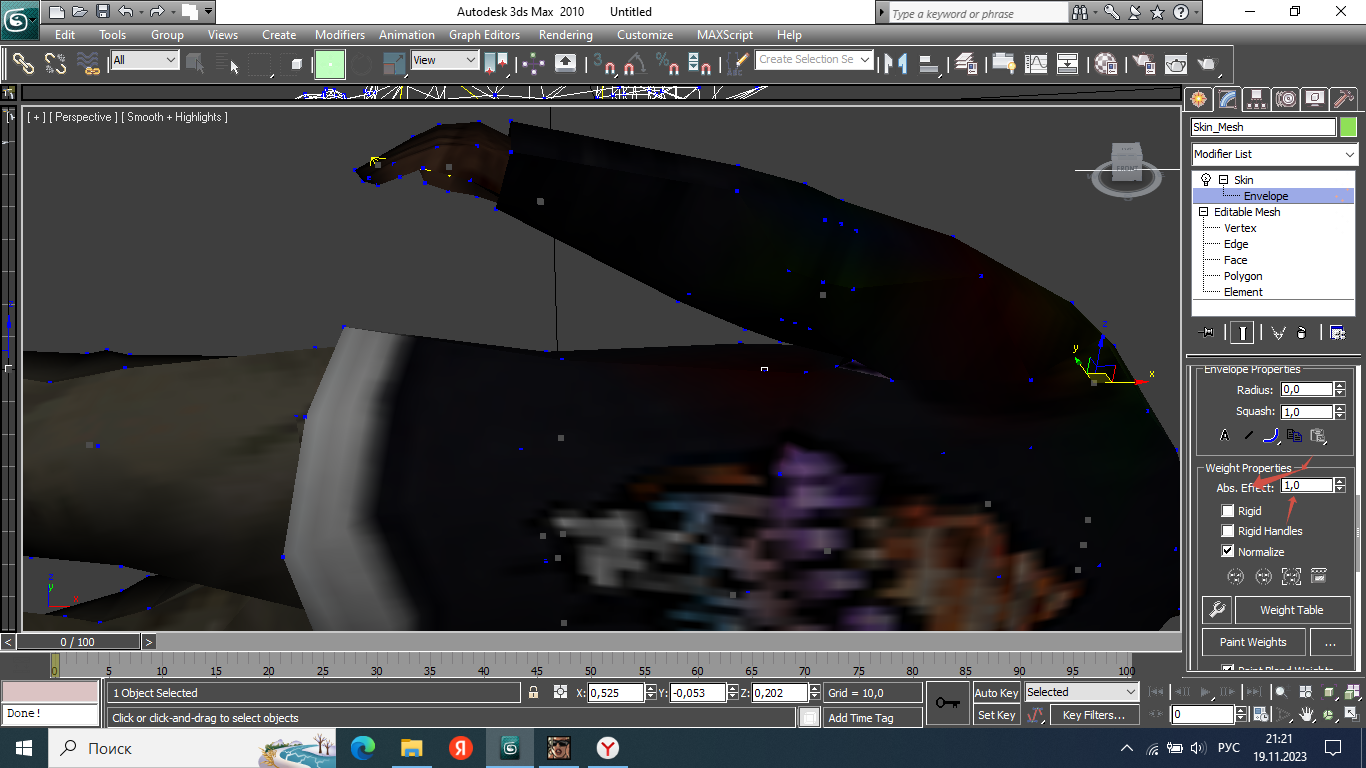Viewport: 1366px width, 768px height.
Task: Click the Select and Link tool
Action: (x=23, y=64)
